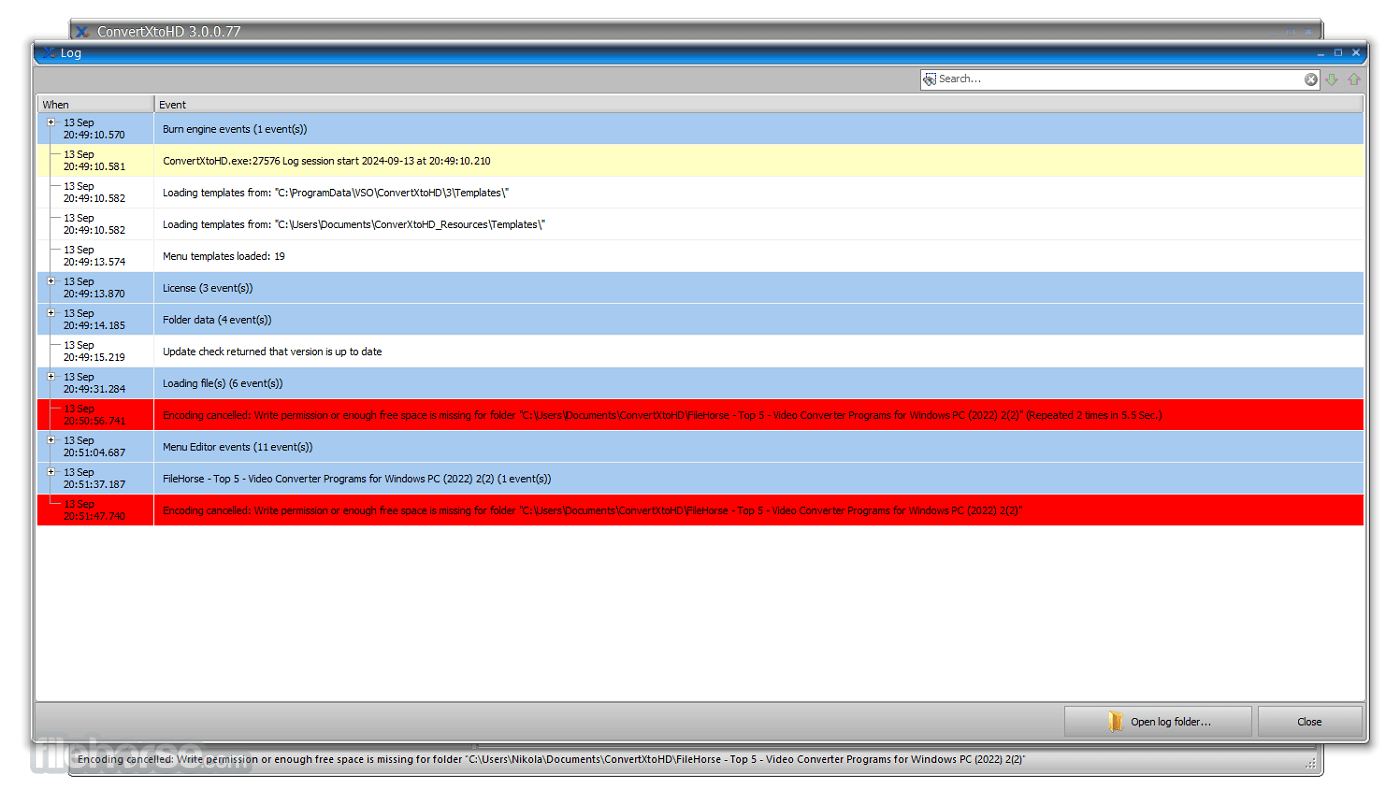Click timestamp 20:49:10.581 in the When column
The image size is (1400, 804).
tap(94, 167)
